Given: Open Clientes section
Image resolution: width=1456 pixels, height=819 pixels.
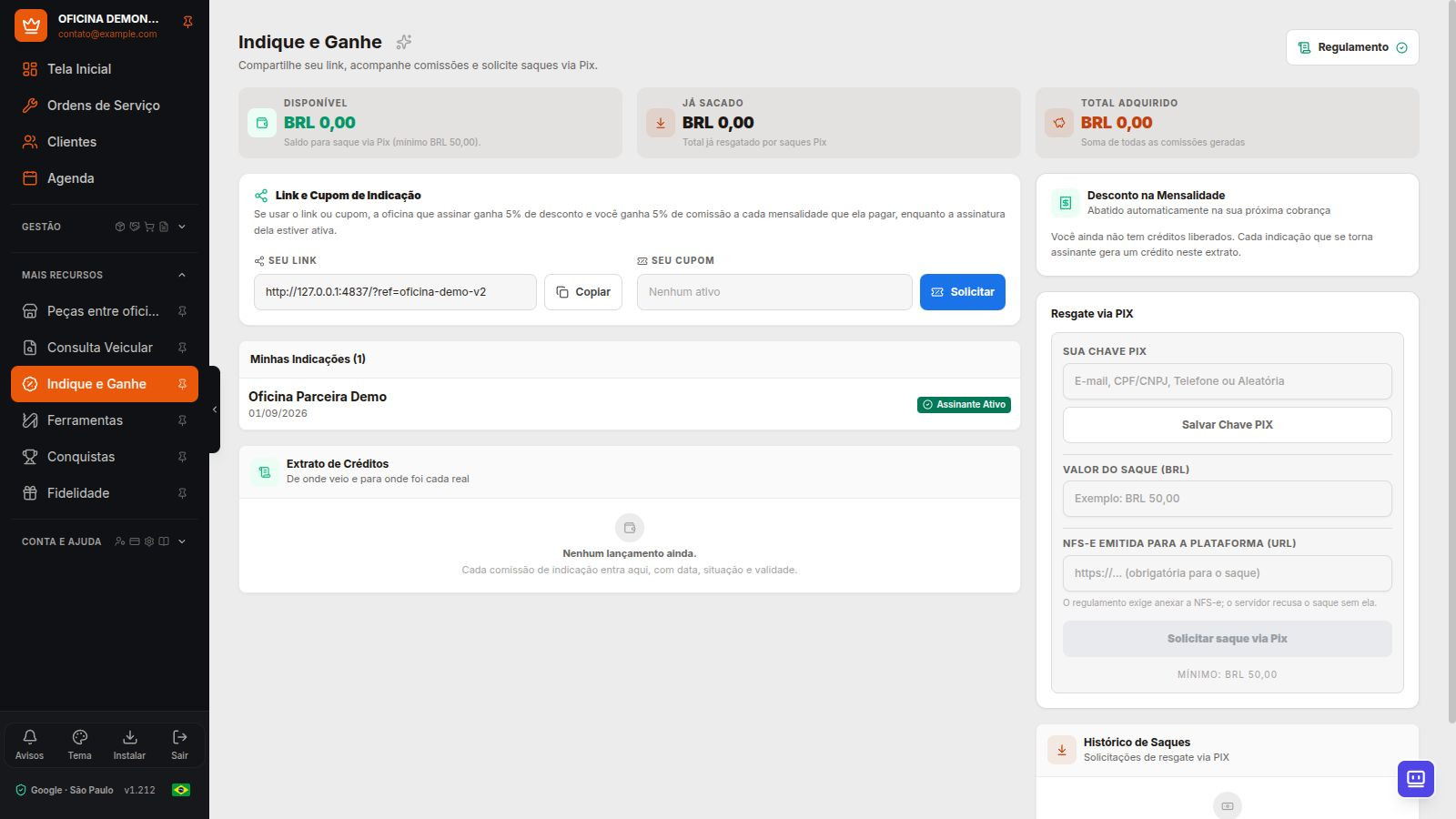Looking at the screenshot, I should (x=105, y=142).
